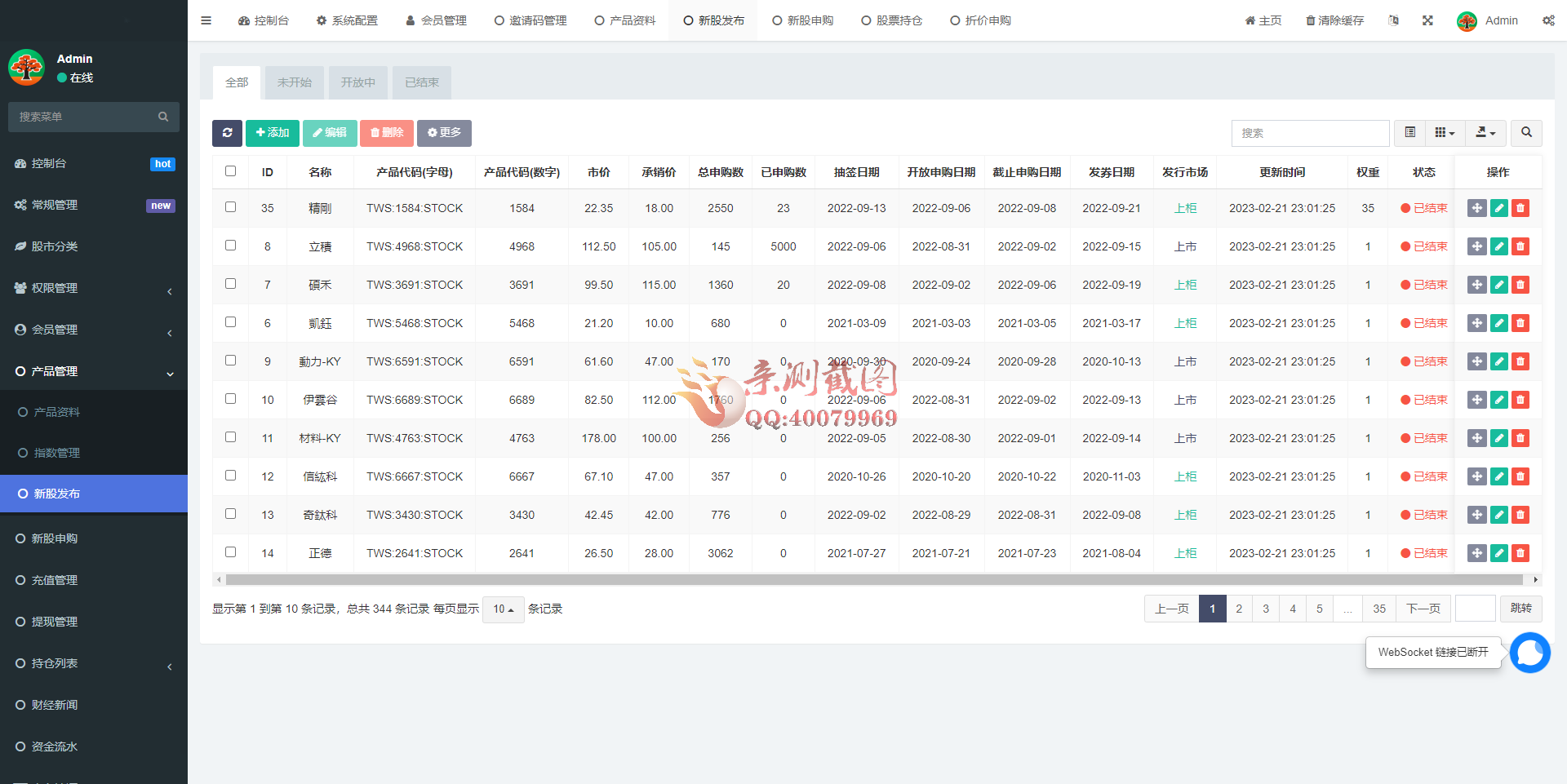Click the 添加 button
The width and height of the screenshot is (1567, 784).
coord(272,133)
